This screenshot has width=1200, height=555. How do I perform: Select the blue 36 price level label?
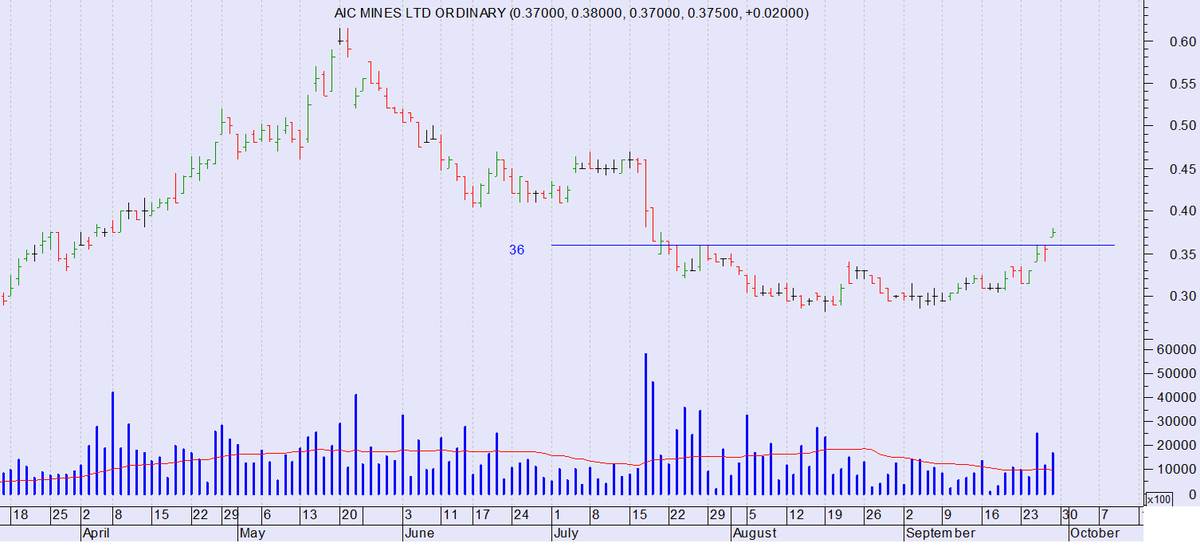pyautogui.click(x=517, y=250)
